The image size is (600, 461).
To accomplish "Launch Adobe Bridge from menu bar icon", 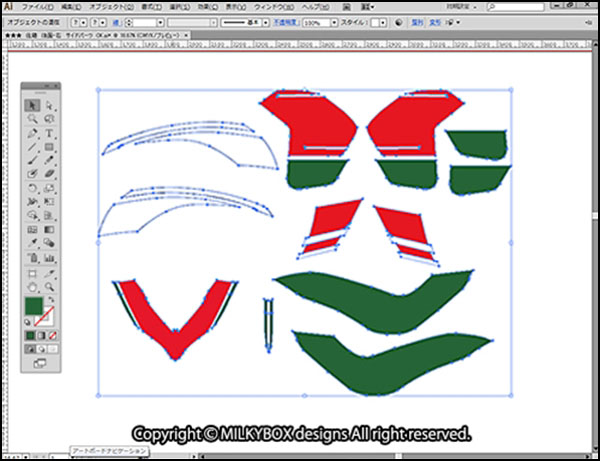I will click(x=346, y=7).
